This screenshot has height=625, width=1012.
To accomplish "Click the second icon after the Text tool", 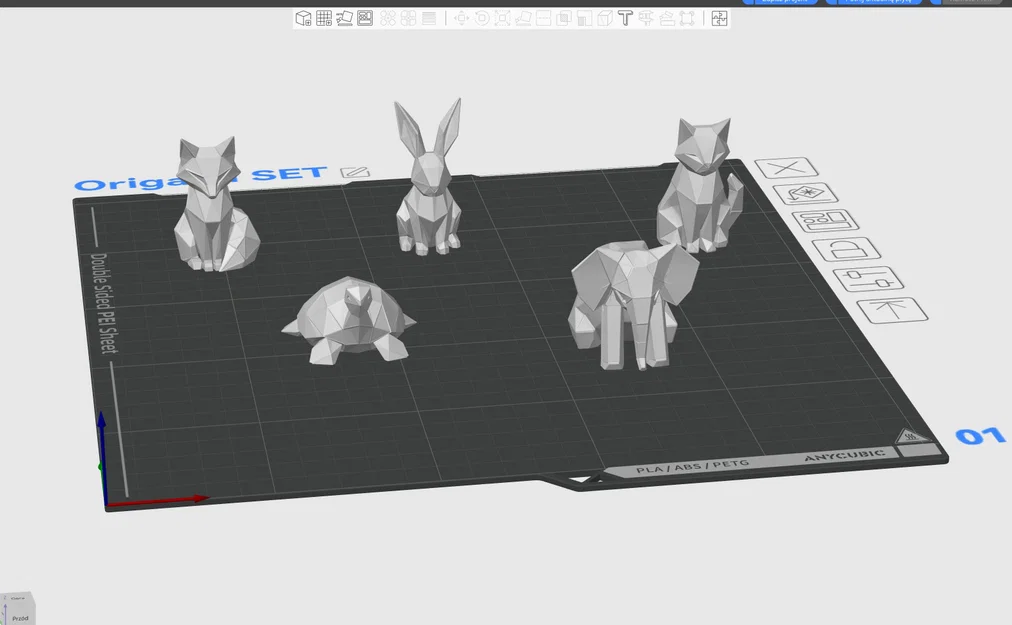I will point(667,18).
